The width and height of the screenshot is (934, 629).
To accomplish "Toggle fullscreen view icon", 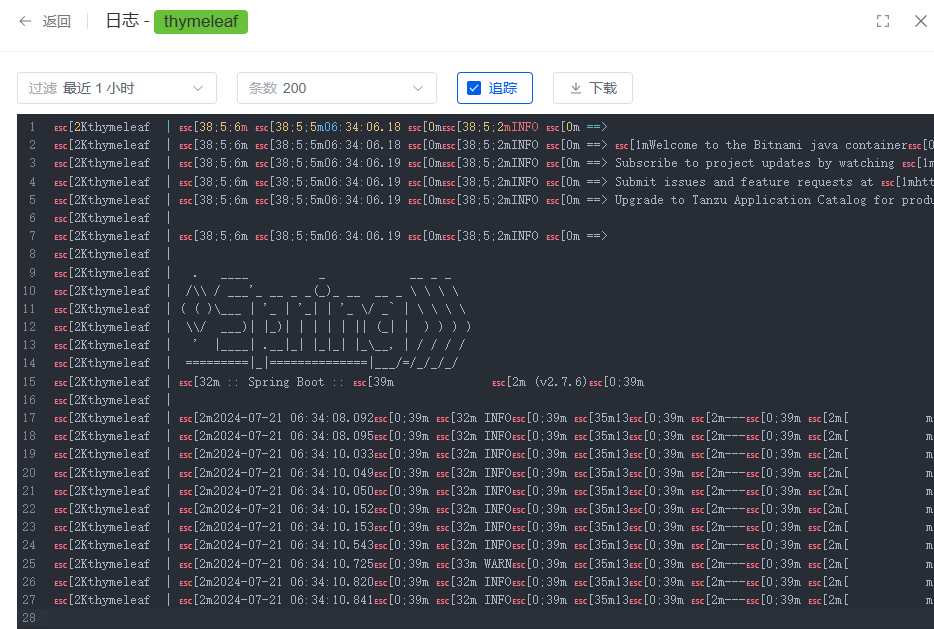I will 883,21.
